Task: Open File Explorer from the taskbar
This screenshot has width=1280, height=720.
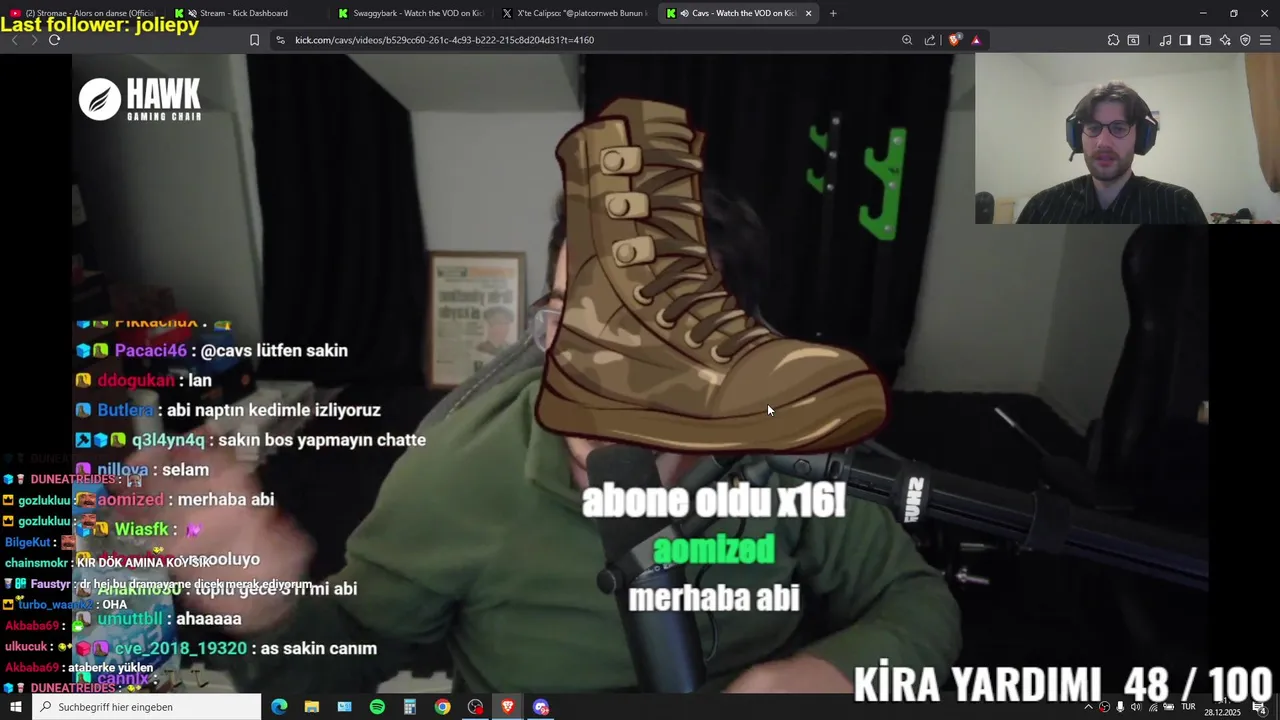Action: point(312,707)
